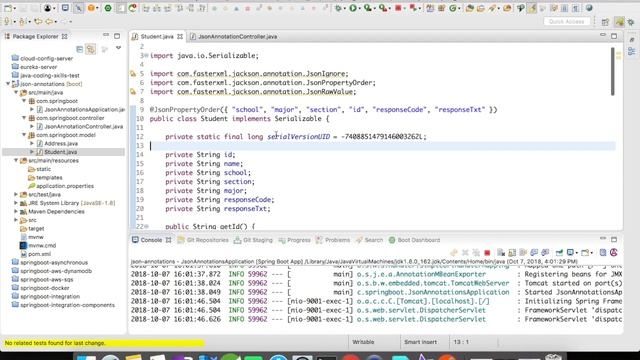This screenshot has width=640, height=360.
Task: Collapse the json-annotations project
Action: (8, 84)
